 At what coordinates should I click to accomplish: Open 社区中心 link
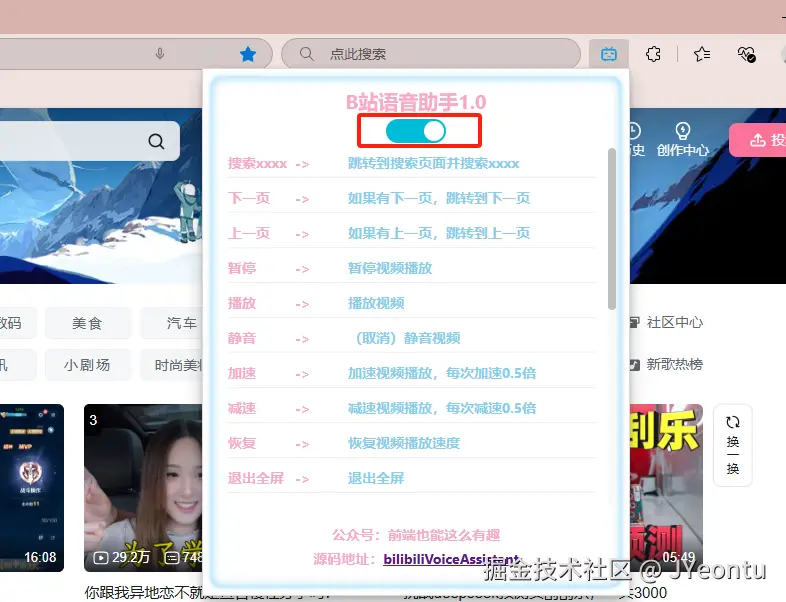(667, 322)
